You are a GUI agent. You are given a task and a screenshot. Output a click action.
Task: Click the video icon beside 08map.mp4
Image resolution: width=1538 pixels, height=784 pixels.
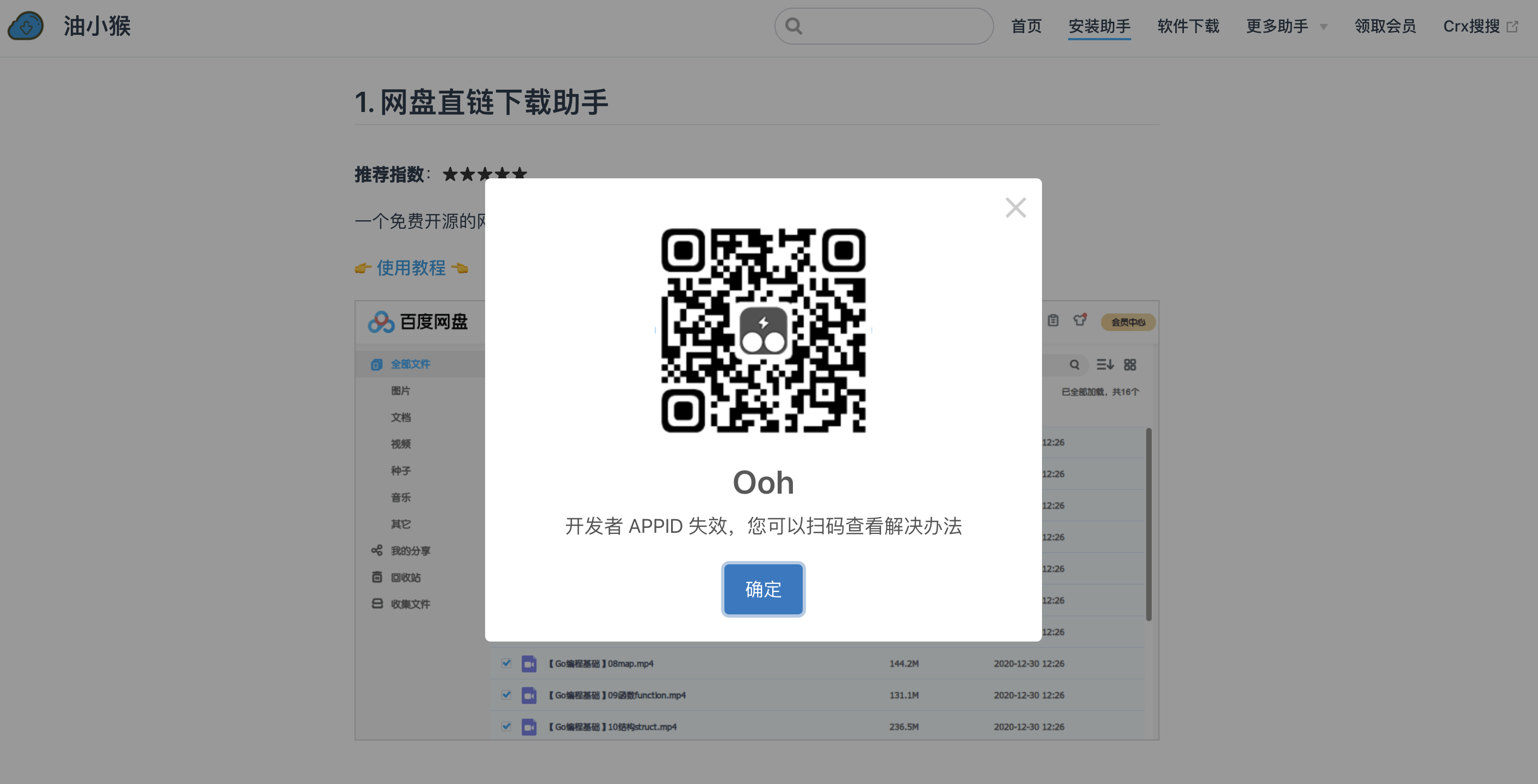[529, 663]
